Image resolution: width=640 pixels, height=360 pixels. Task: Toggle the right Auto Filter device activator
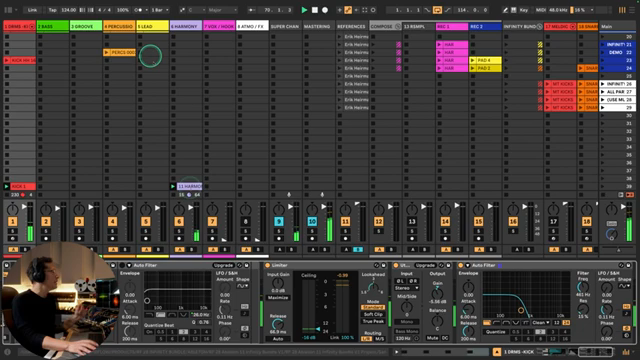[461, 265]
